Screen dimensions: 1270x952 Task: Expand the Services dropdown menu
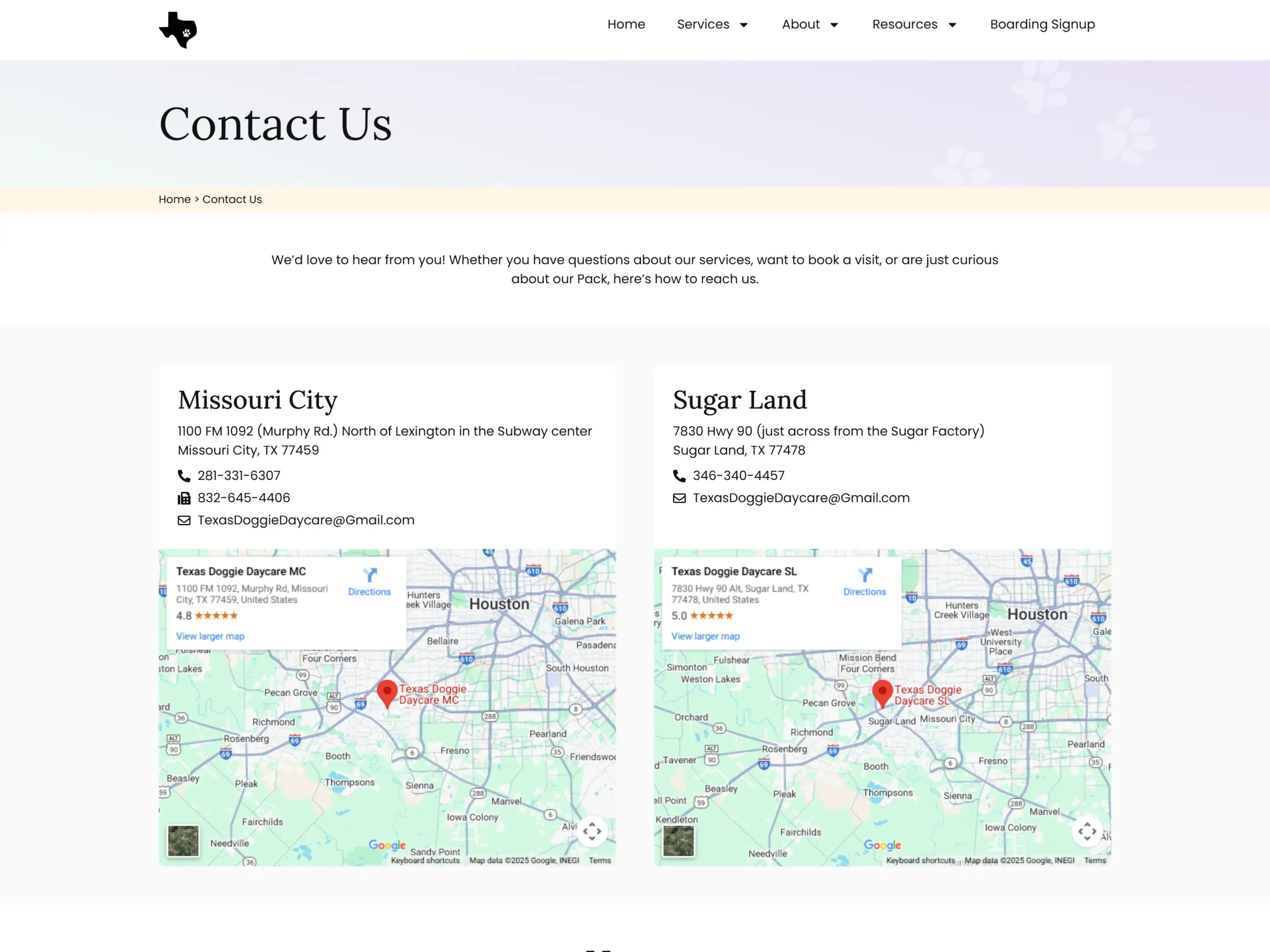pyautogui.click(x=712, y=24)
